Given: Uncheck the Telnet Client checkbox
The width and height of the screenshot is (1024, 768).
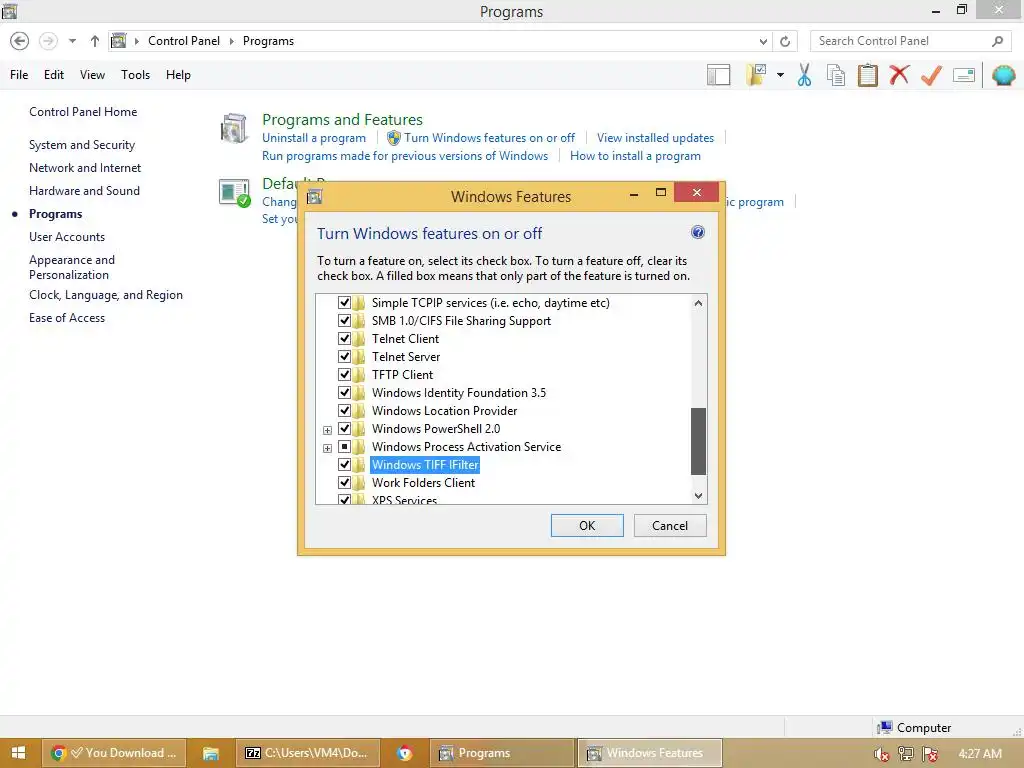Looking at the screenshot, I should pyautogui.click(x=344, y=339).
